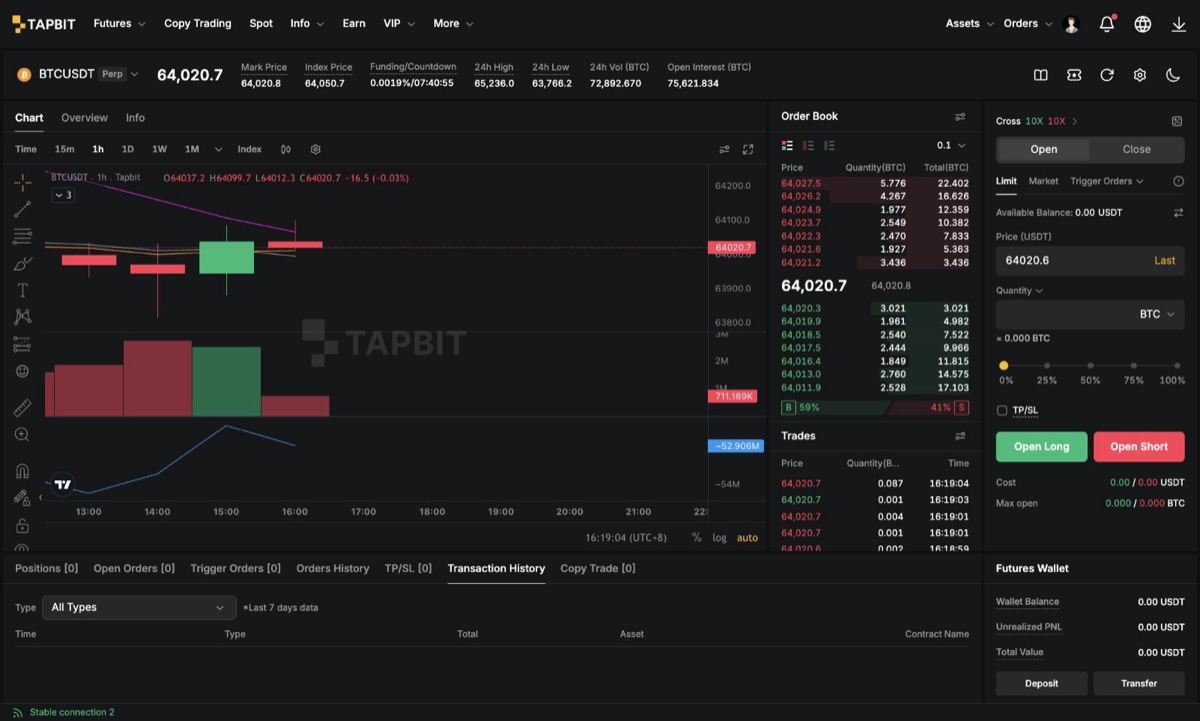The height and width of the screenshot is (721, 1200).
Task: Open the All Types filter dropdown
Action: 138,607
